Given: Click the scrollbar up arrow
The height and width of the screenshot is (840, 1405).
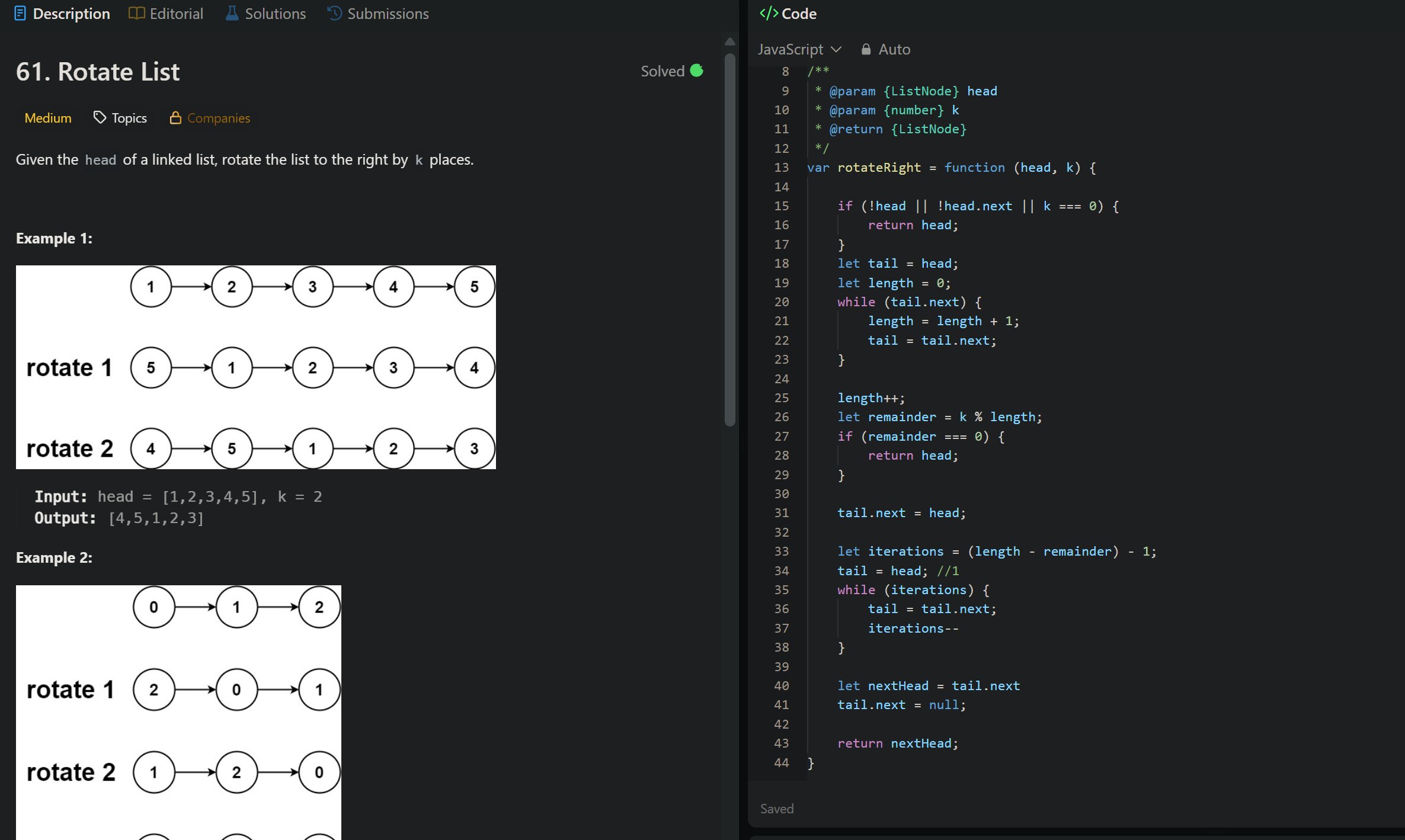Looking at the screenshot, I should pyautogui.click(x=730, y=41).
